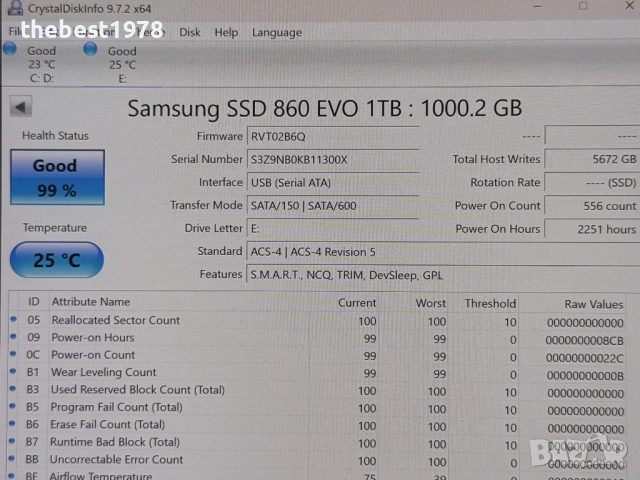The image size is (640, 480).
Task: Select the Power-on Hours attribute name
Action: pos(93,338)
